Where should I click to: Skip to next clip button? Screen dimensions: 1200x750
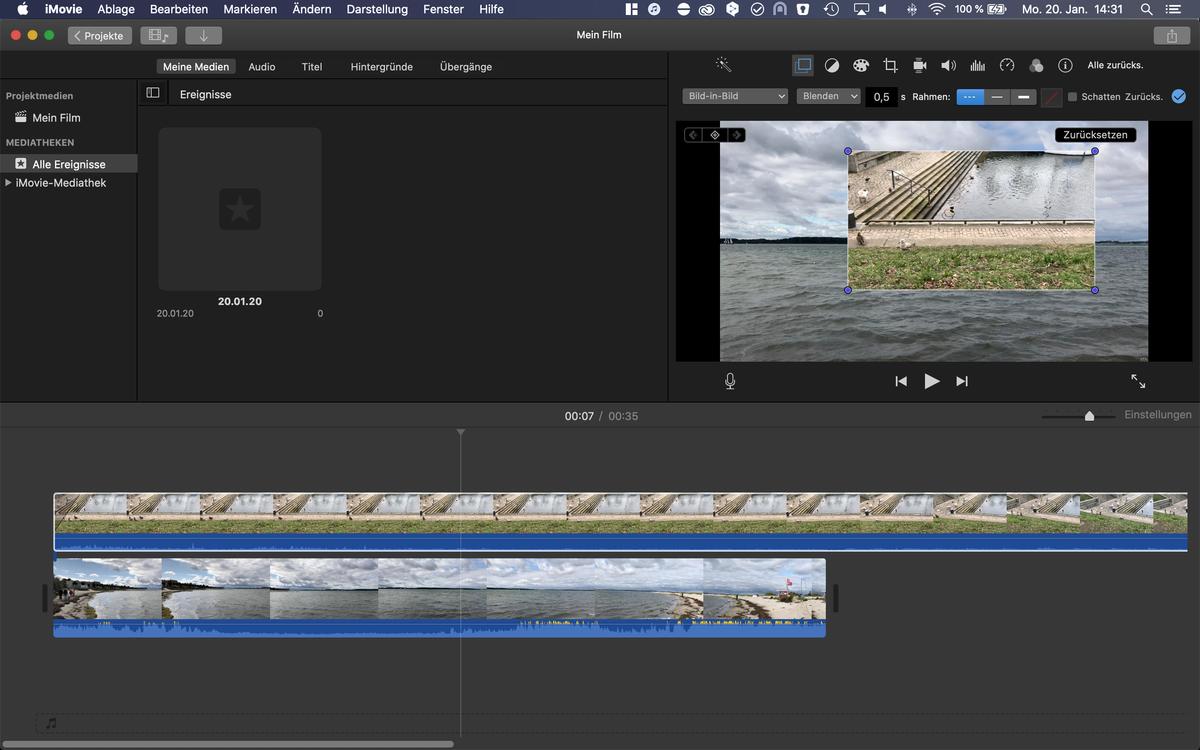[x=962, y=381]
